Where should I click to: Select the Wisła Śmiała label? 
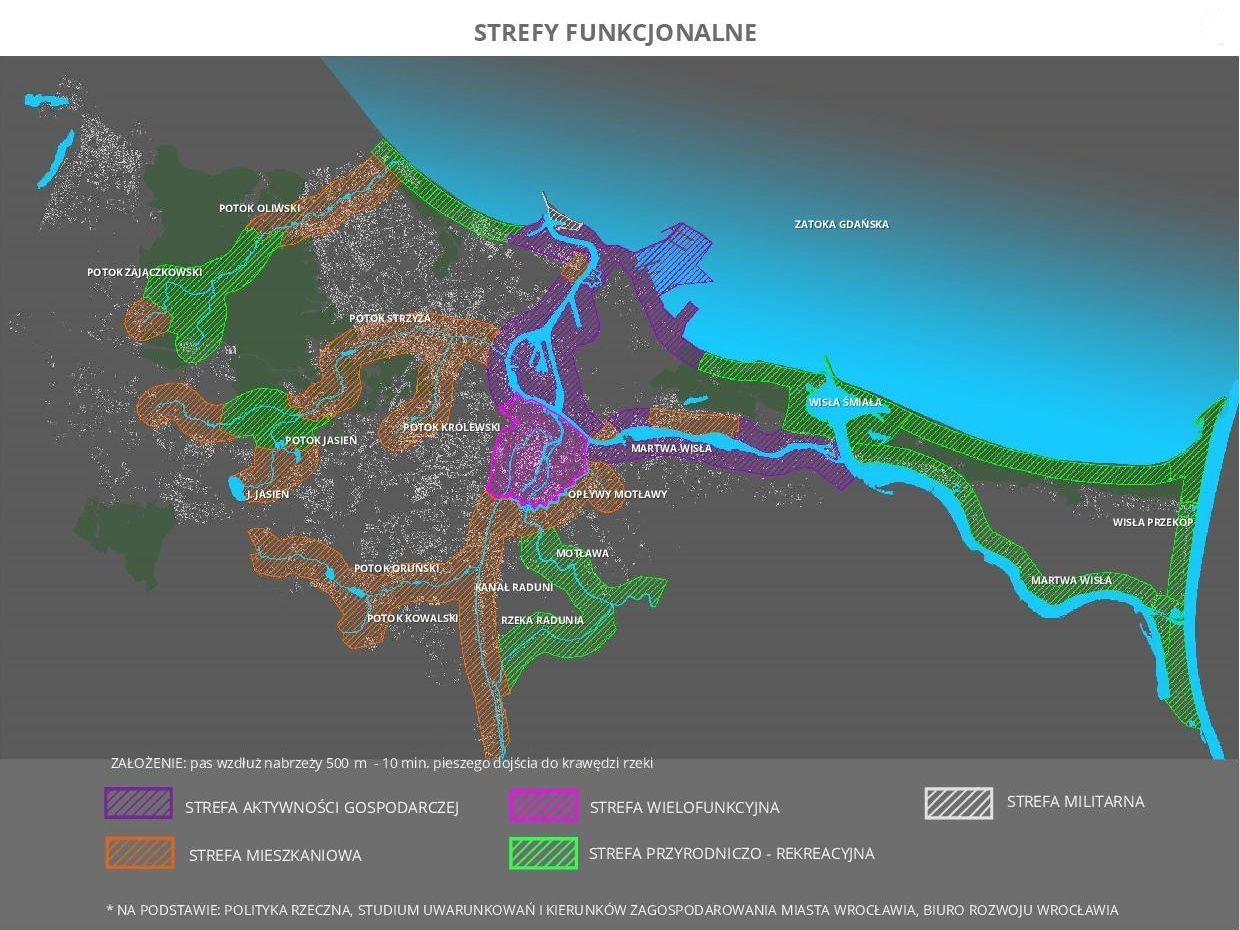(x=845, y=402)
